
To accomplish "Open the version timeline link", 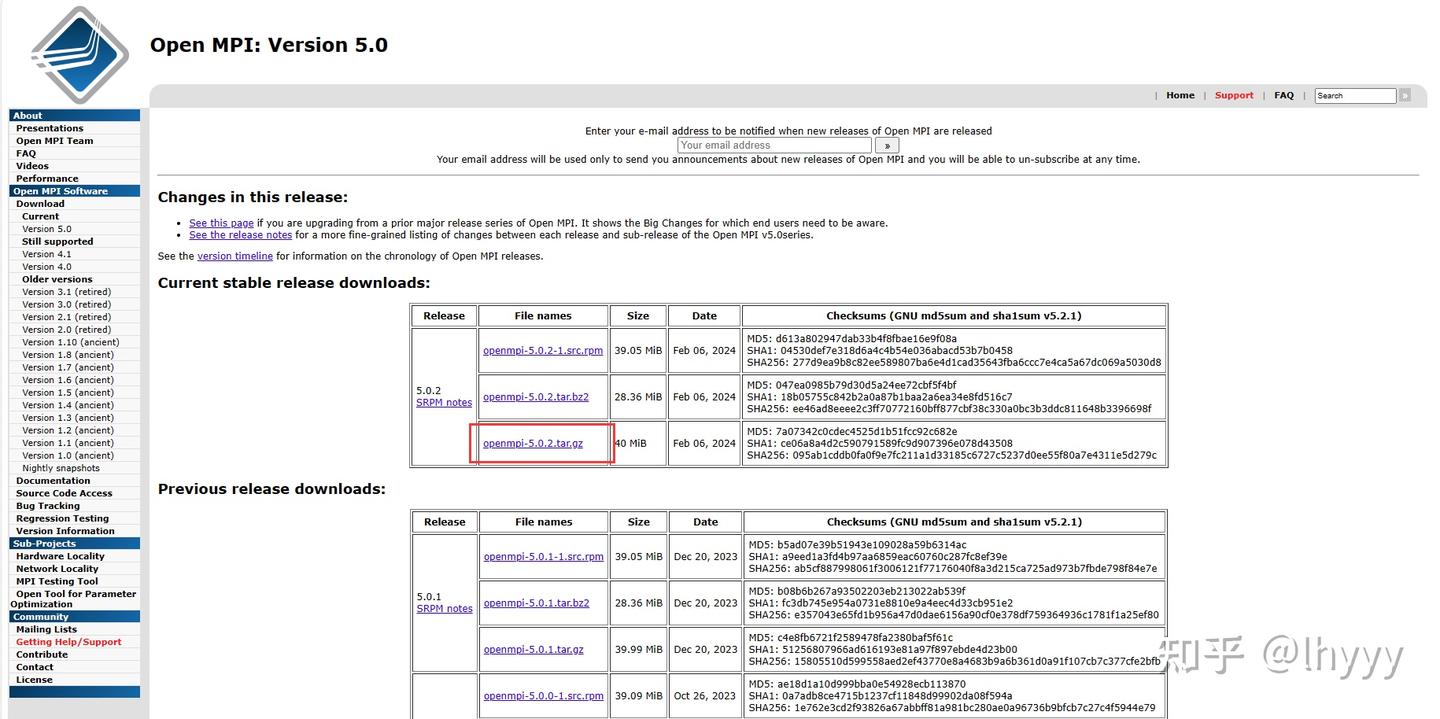I will pos(235,256).
